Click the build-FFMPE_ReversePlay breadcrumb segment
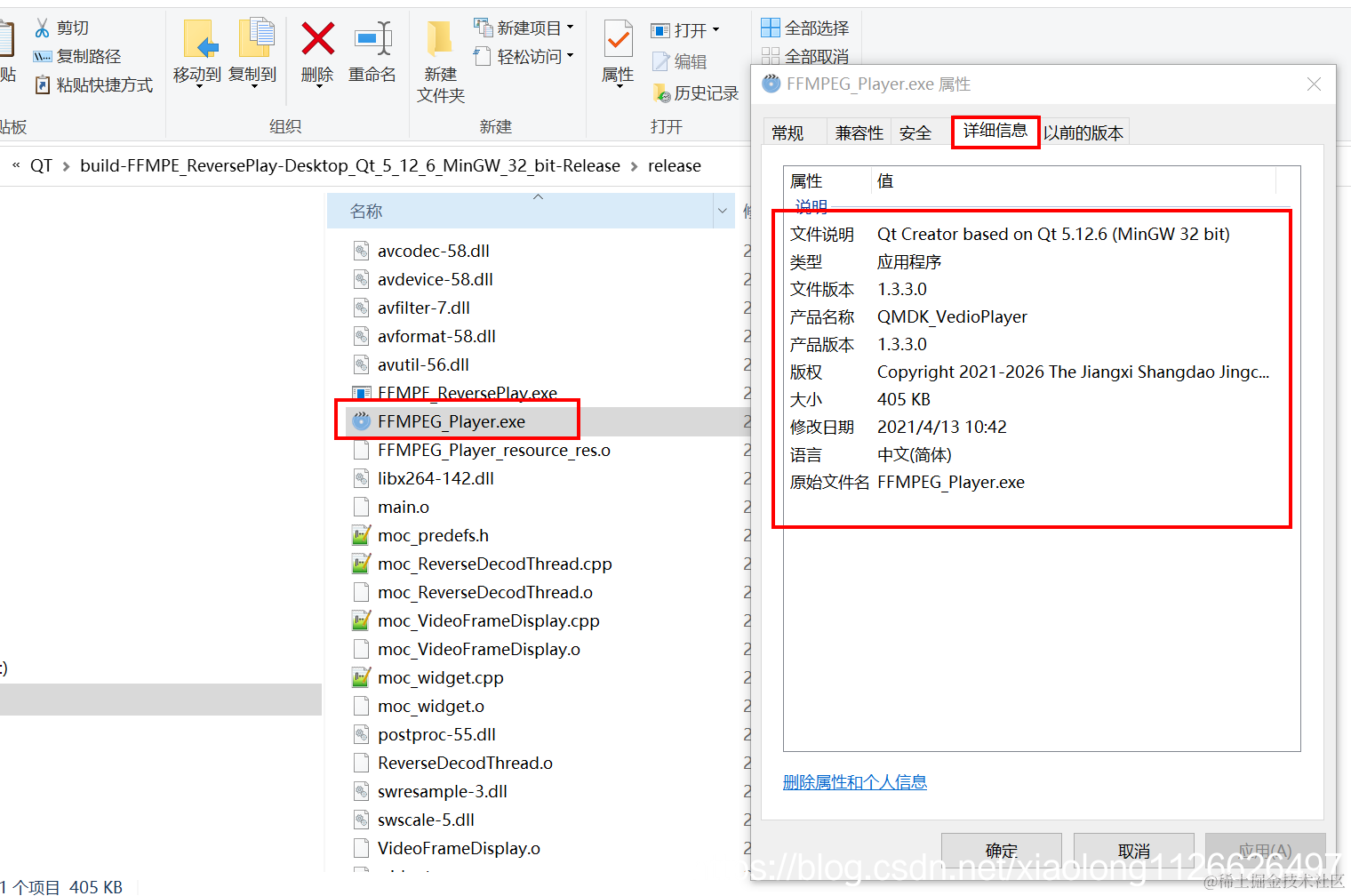 tap(350, 166)
